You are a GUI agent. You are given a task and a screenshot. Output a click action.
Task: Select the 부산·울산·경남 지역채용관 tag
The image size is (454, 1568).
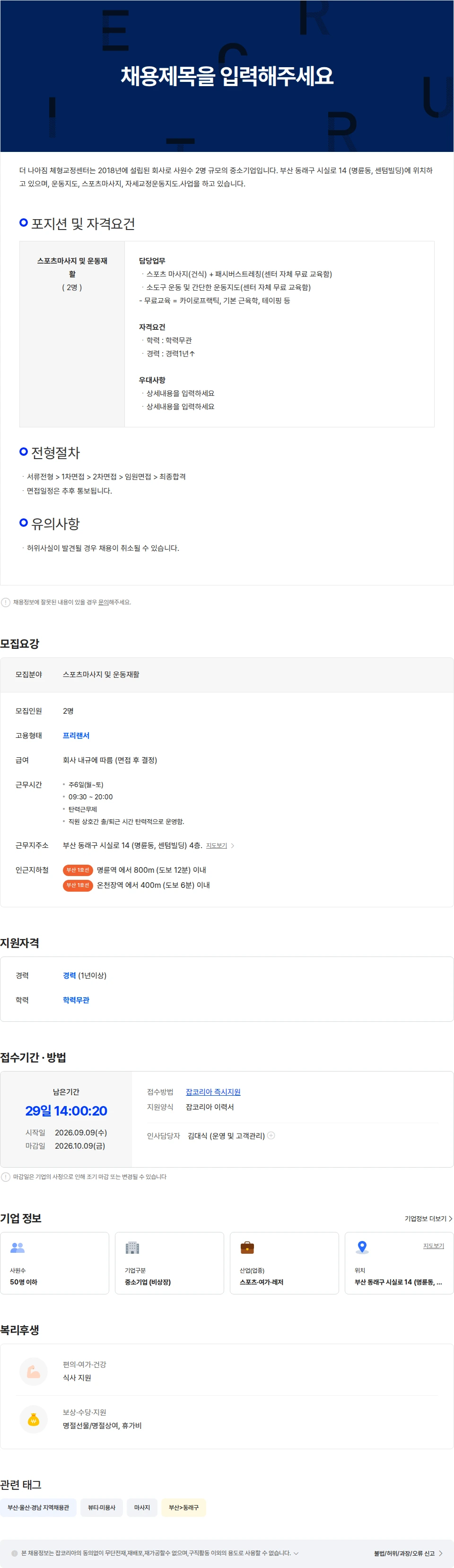[x=38, y=1507]
